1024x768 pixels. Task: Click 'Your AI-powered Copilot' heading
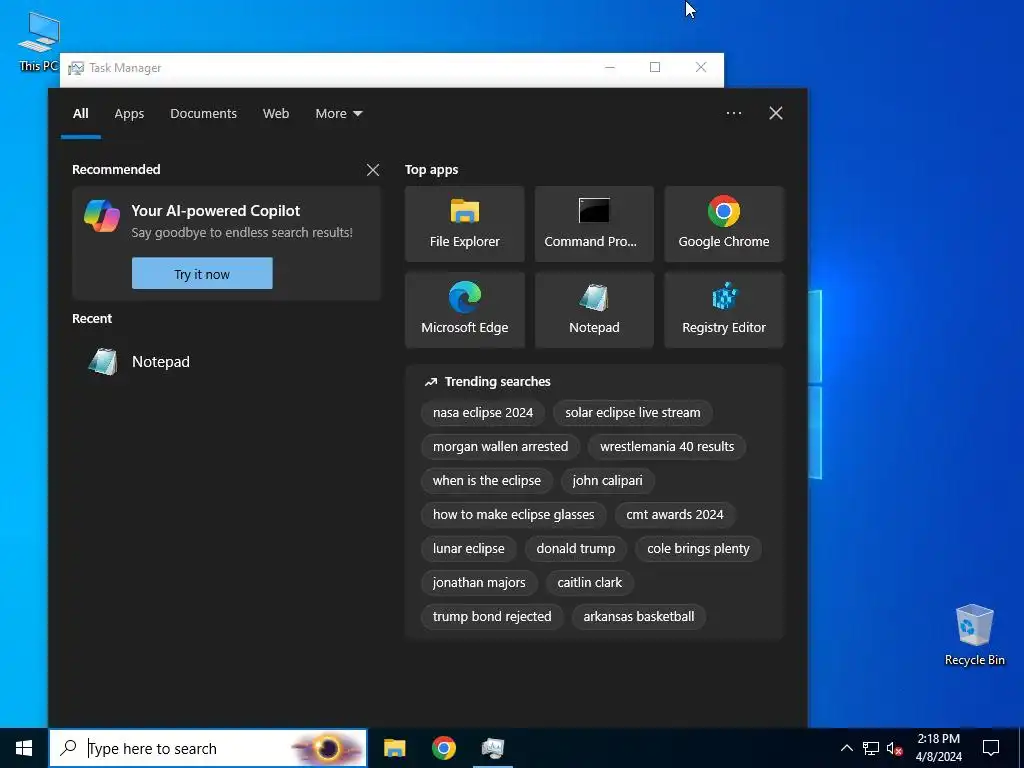pos(216,211)
